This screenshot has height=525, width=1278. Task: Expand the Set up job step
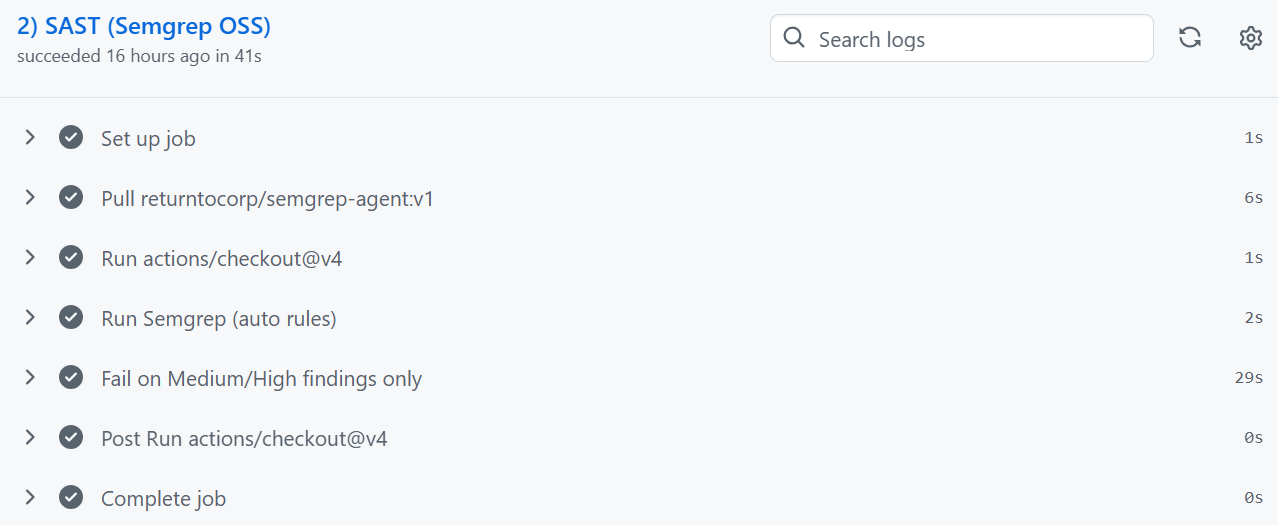point(30,138)
